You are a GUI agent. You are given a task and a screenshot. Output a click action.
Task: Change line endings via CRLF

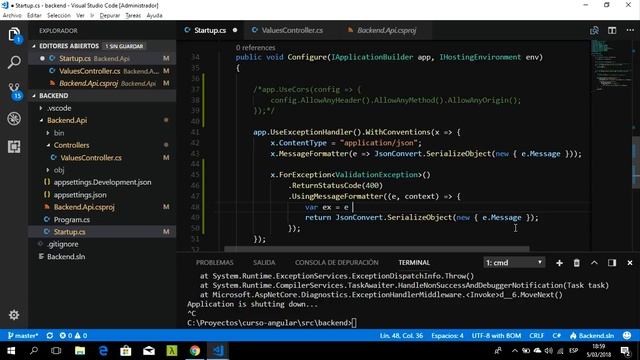tap(536, 336)
